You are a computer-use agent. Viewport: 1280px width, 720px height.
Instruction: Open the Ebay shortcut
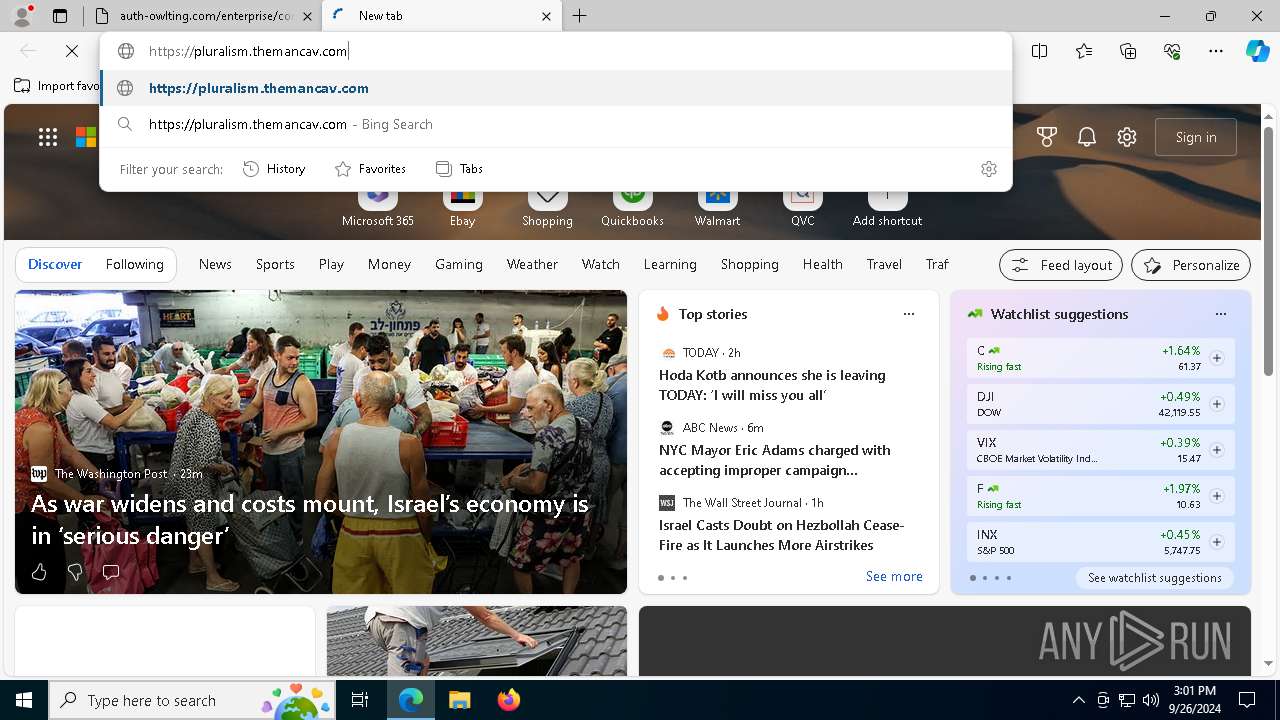tap(462, 208)
